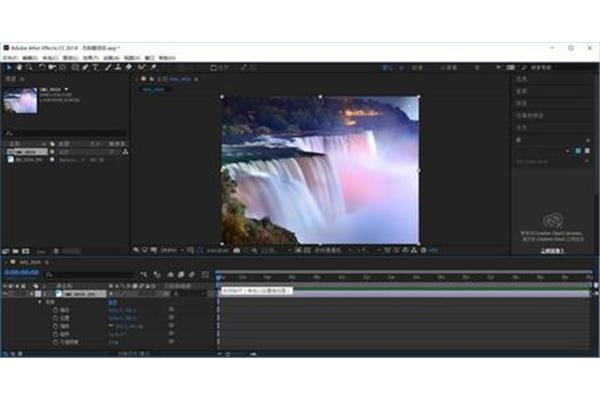This screenshot has width=600, height=400.
Task: Select the Rectangle shape tool
Action: click(x=75, y=67)
